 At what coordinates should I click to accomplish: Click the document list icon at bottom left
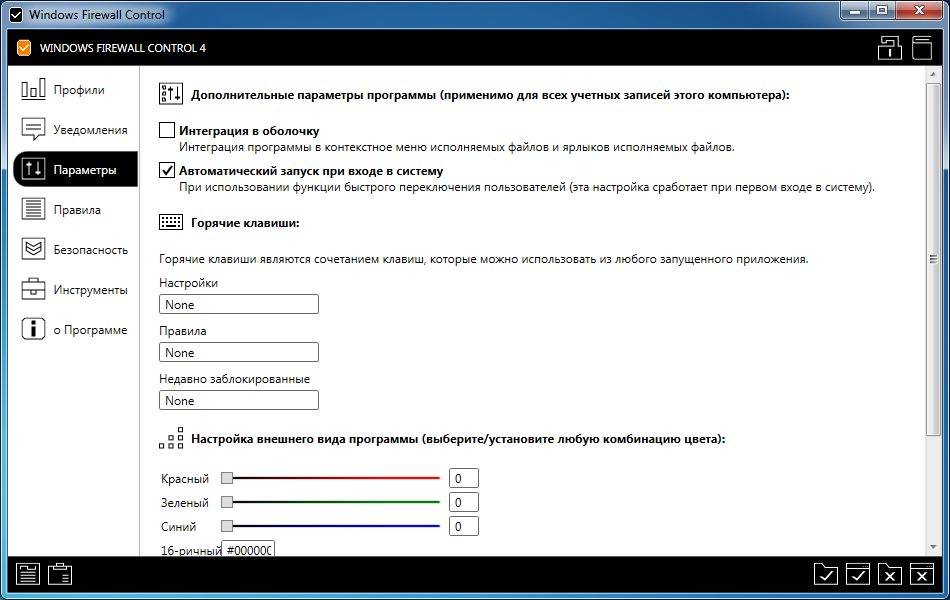28,574
